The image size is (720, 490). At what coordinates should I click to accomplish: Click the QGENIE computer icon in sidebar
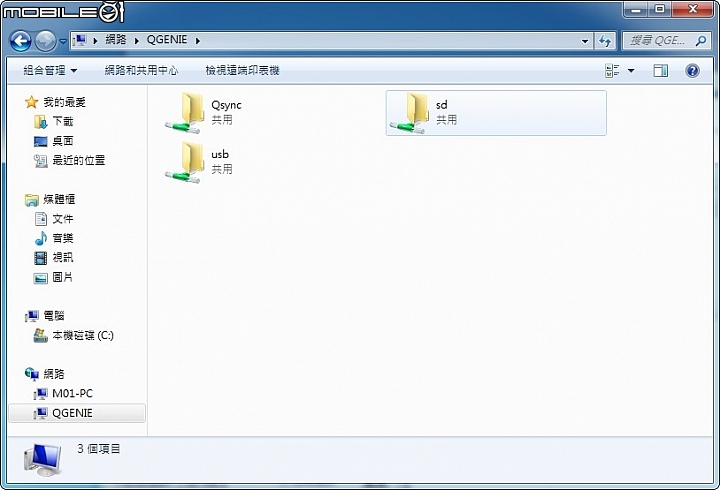(40, 413)
